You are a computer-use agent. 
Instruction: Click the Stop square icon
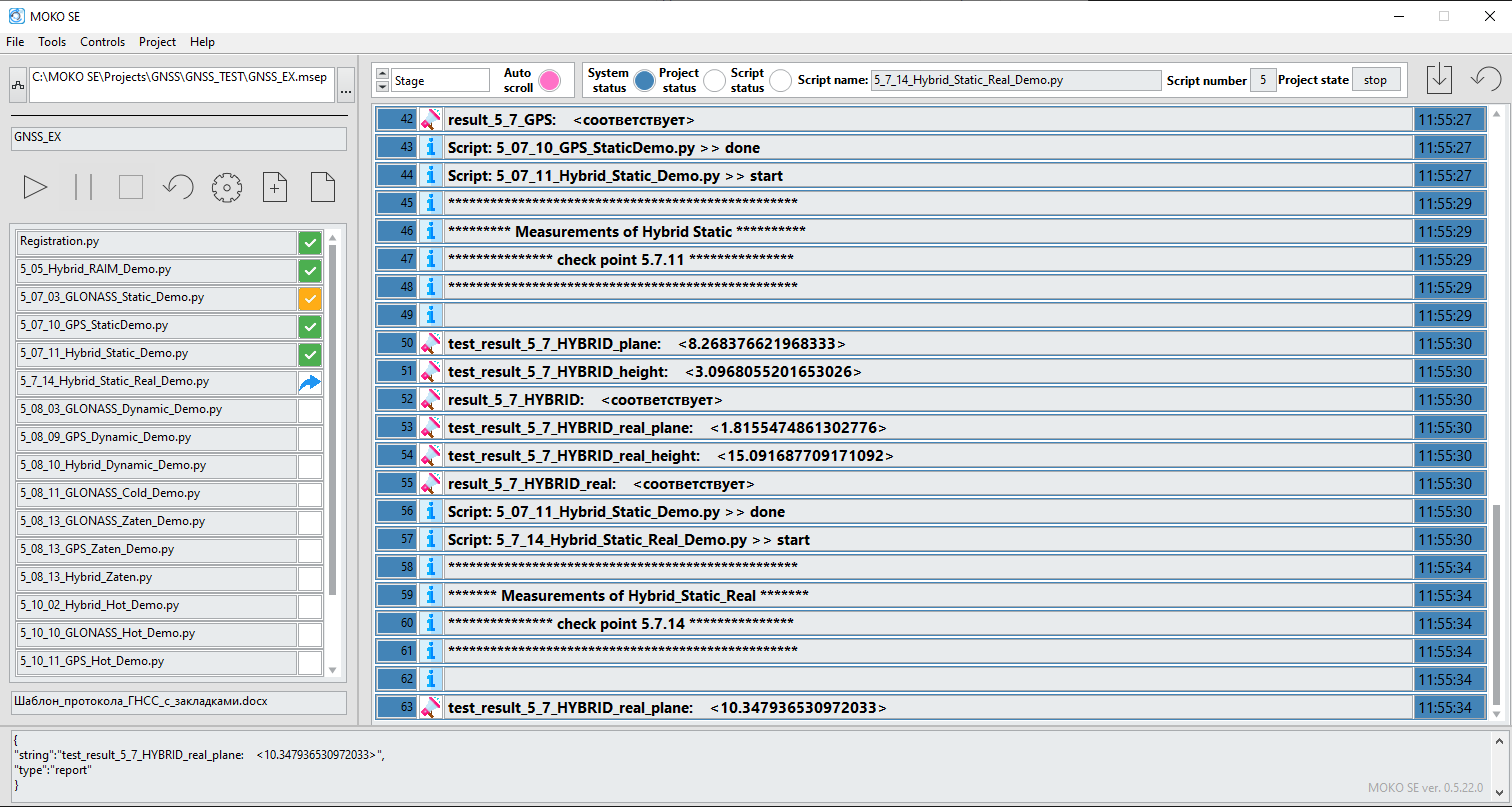pos(131,187)
